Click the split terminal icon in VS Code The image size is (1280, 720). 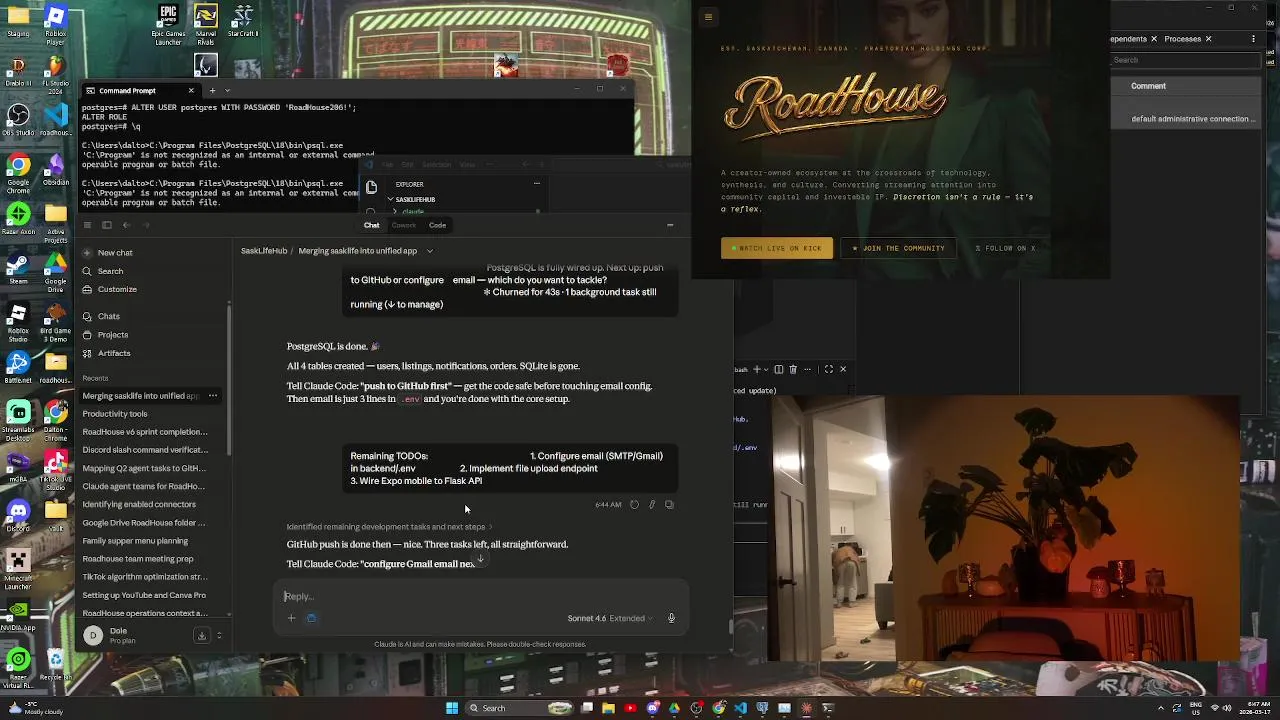[x=778, y=369]
